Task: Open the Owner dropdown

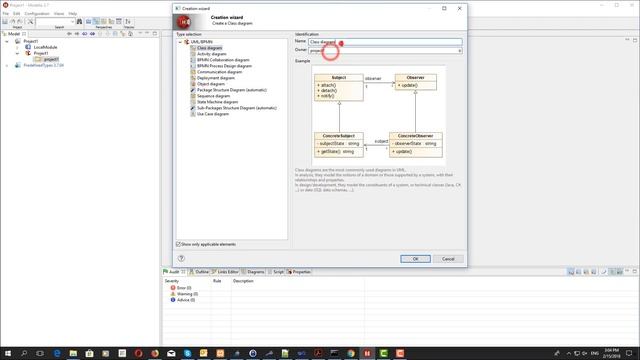Action: [x=460, y=51]
